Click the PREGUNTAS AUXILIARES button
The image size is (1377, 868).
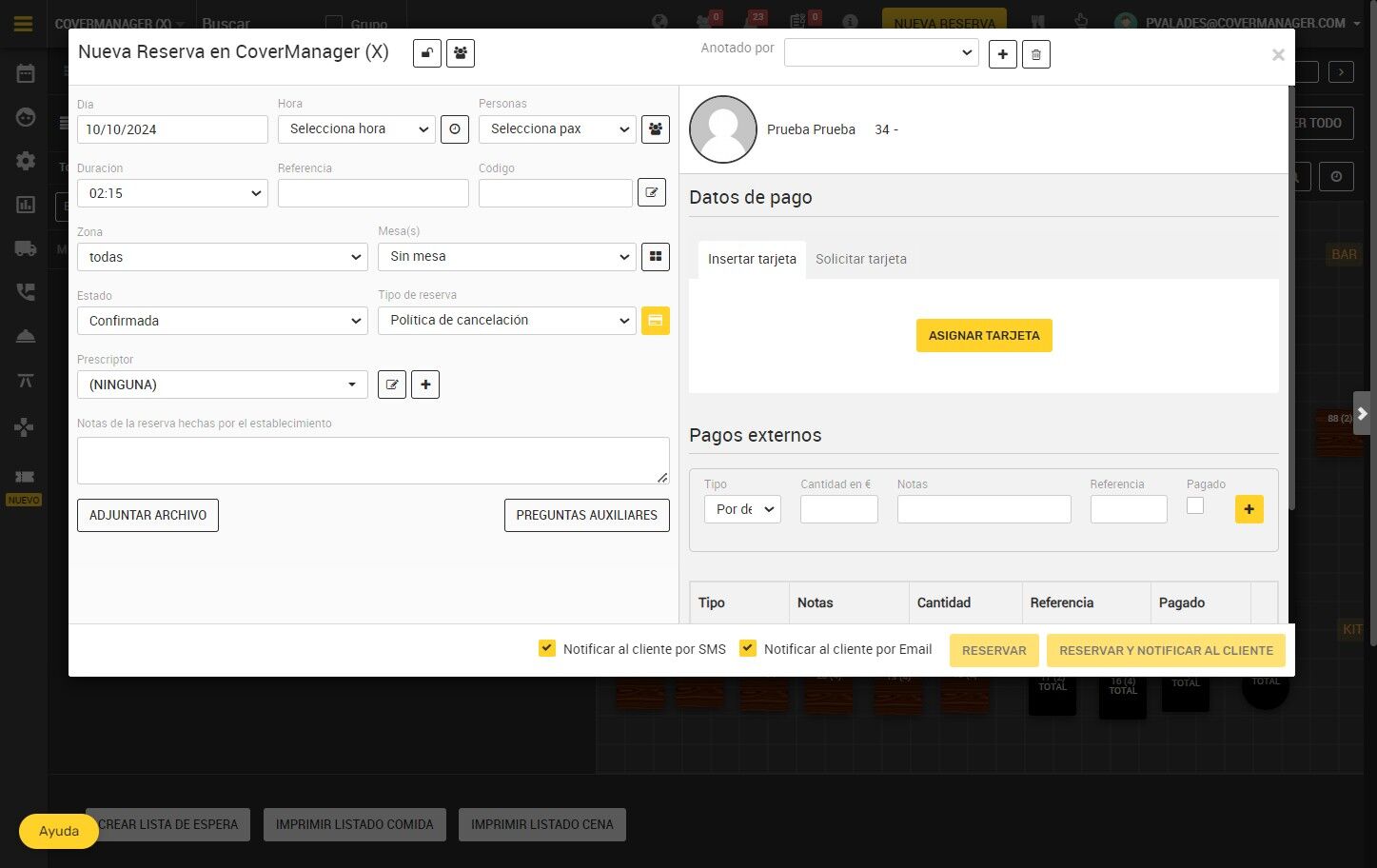click(x=587, y=515)
